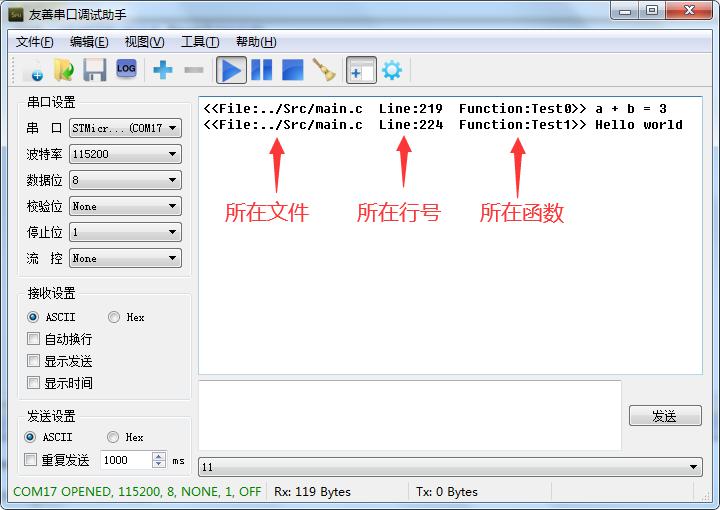The width and height of the screenshot is (720, 510).
Task: Expand the send history dropdown showing 11
Action: tap(450, 467)
